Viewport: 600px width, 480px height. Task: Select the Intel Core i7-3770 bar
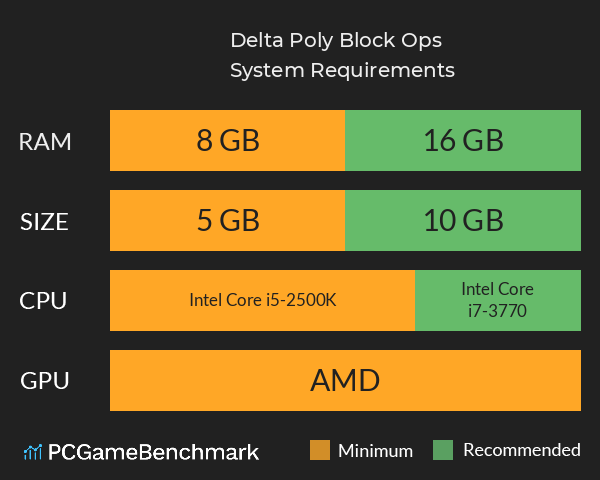[x=497, y=300]
